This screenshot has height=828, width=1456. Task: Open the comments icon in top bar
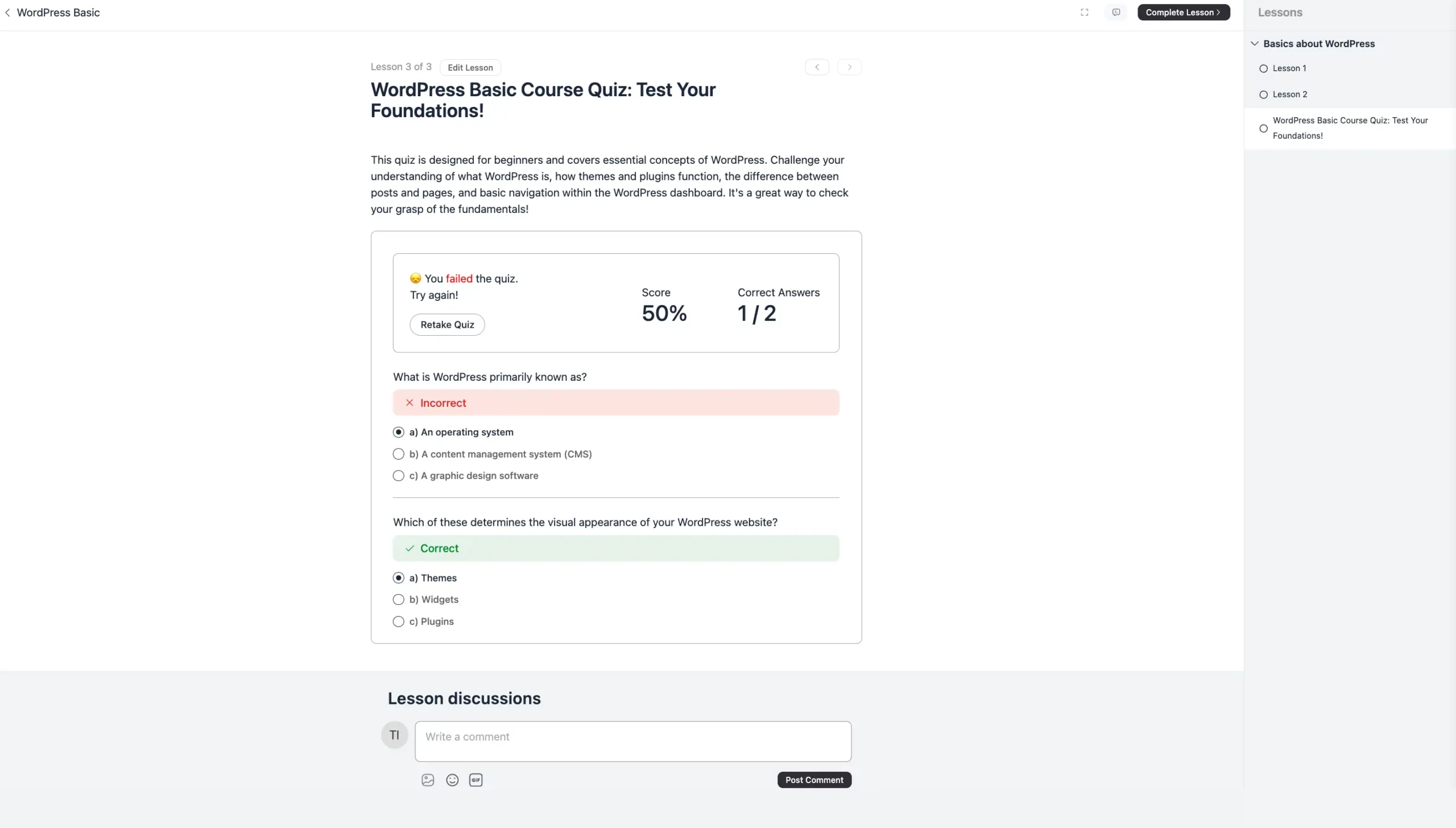tap(1116, 12)
